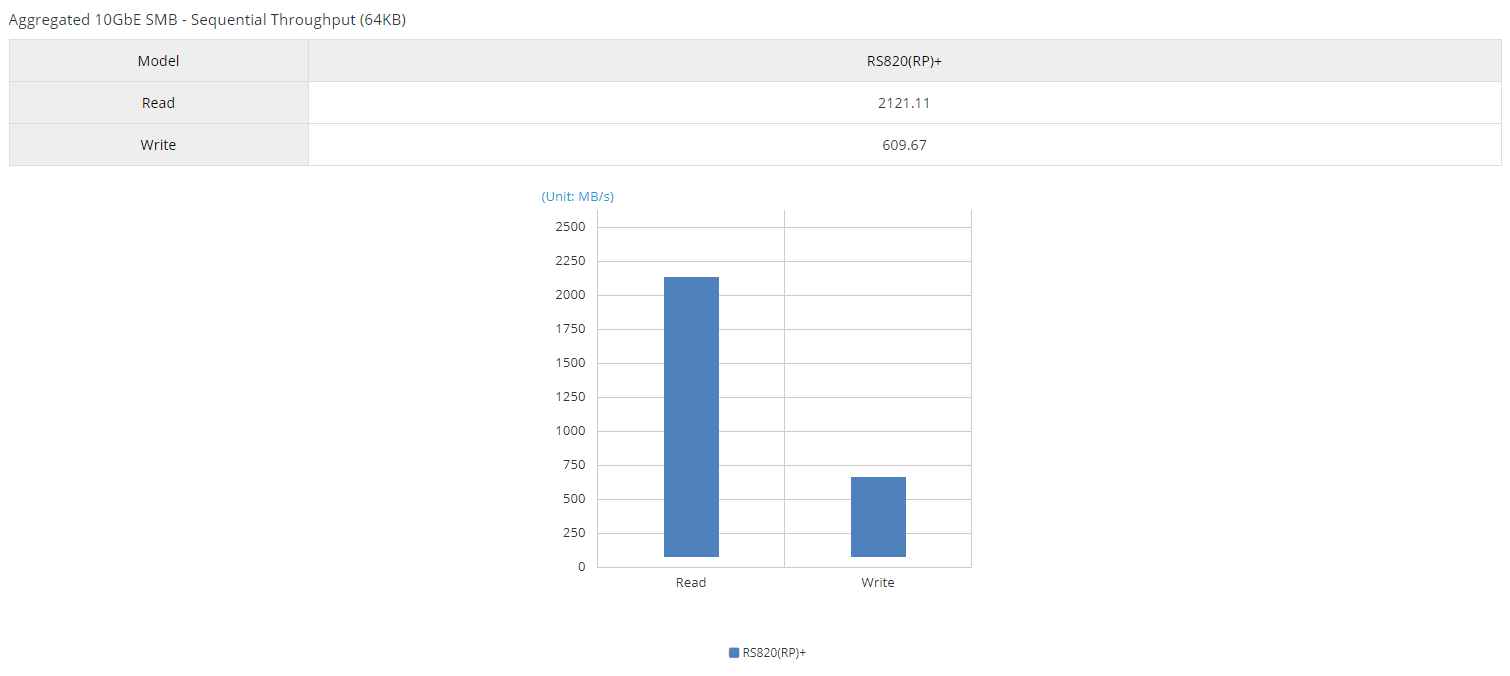The image size is (1510, 676).
Task: Click the 250 y-axis tick label
Action: [574, 533]
